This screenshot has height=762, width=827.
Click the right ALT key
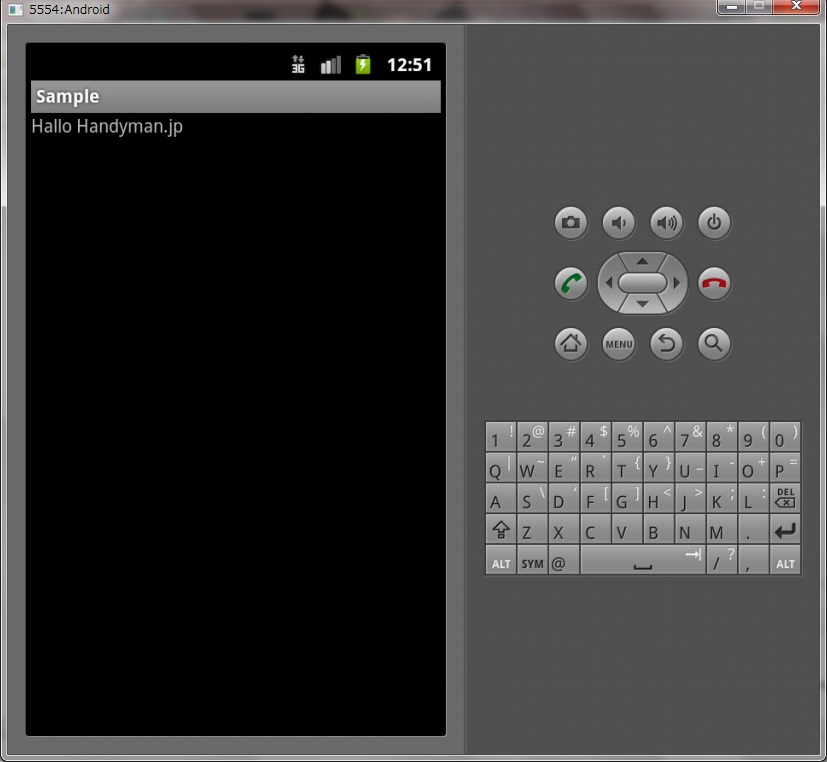(x=785, y=560)
